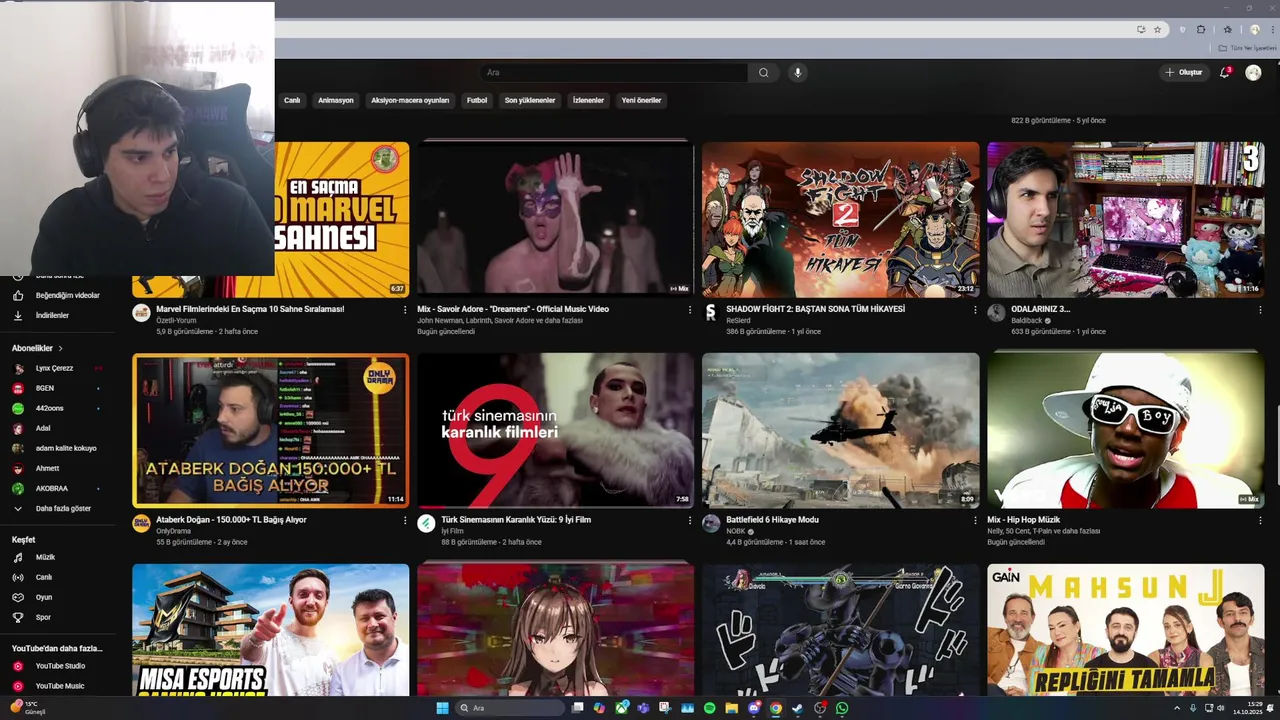Select the Yeni öneriler filter chip
The image size is (1280, 720).
(641, 100)
